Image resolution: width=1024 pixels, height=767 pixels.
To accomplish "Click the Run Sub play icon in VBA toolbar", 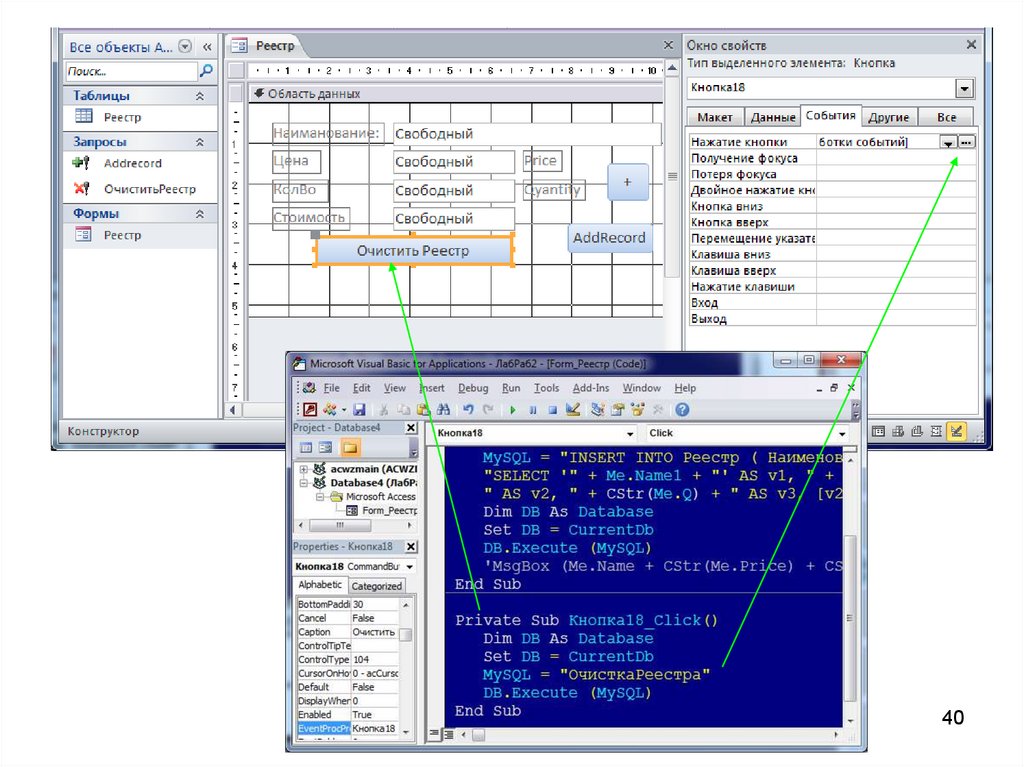I will pyautogui.click(x=513, y=410).
